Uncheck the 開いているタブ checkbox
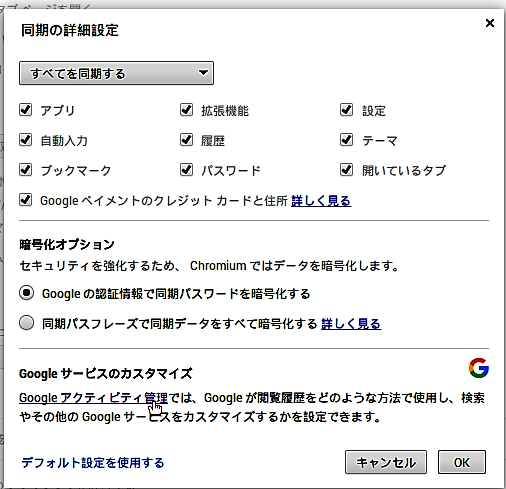Screen dimensions: 506x489 (346, 170)
